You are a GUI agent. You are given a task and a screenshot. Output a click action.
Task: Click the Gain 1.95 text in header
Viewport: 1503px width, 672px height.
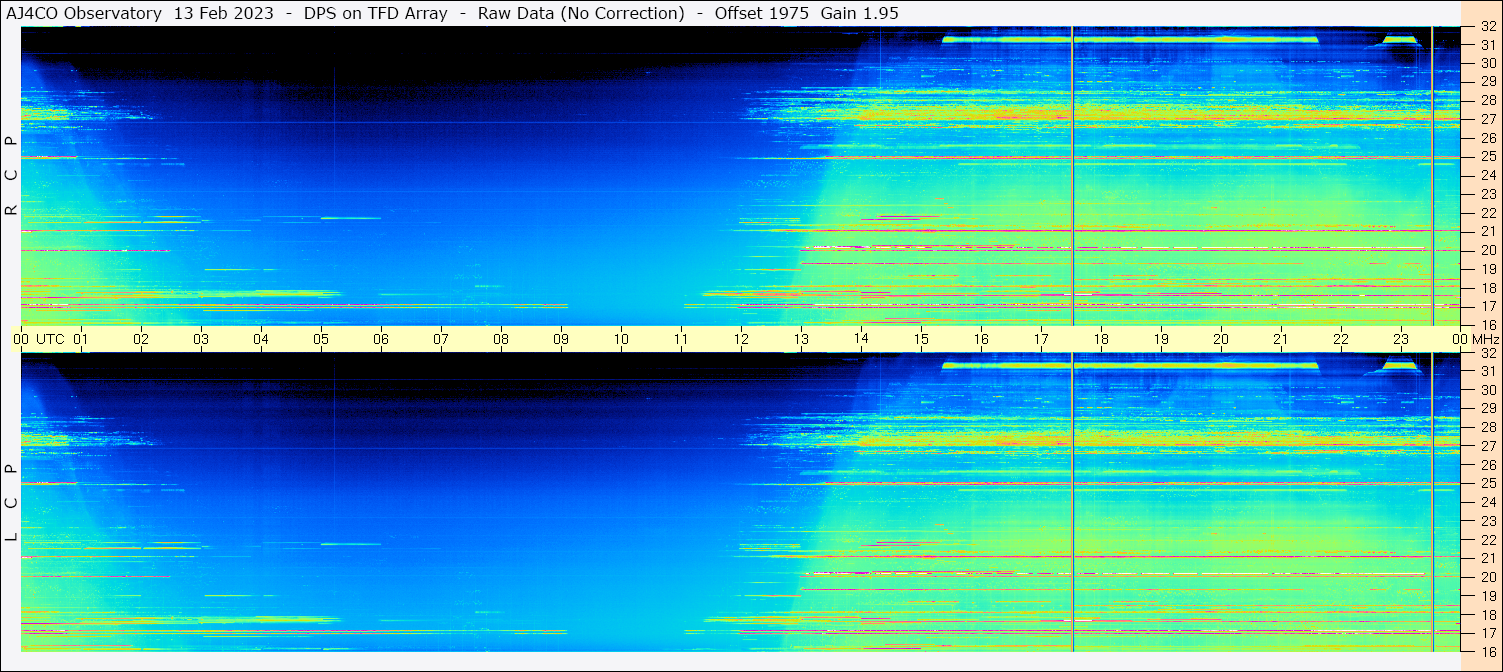coord(860,13)
